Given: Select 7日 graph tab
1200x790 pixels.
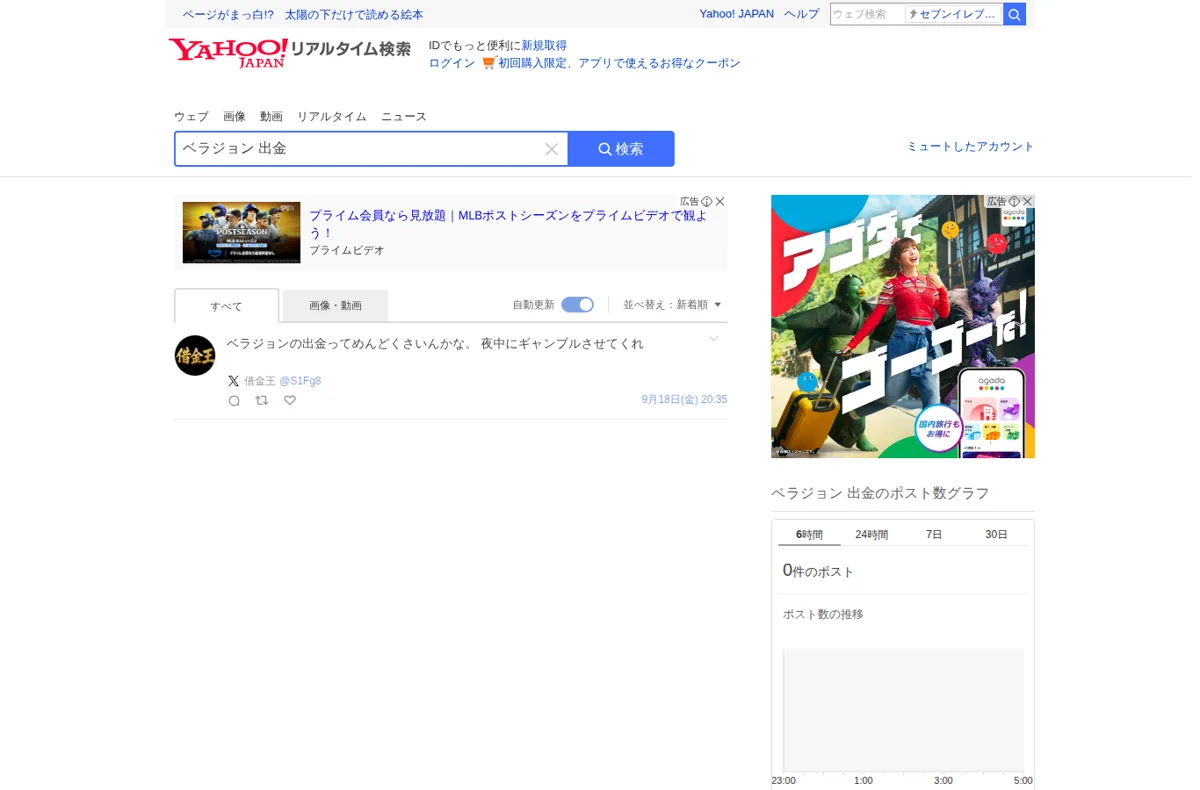Looking at the screenshot, I should [x=934, y=534].
